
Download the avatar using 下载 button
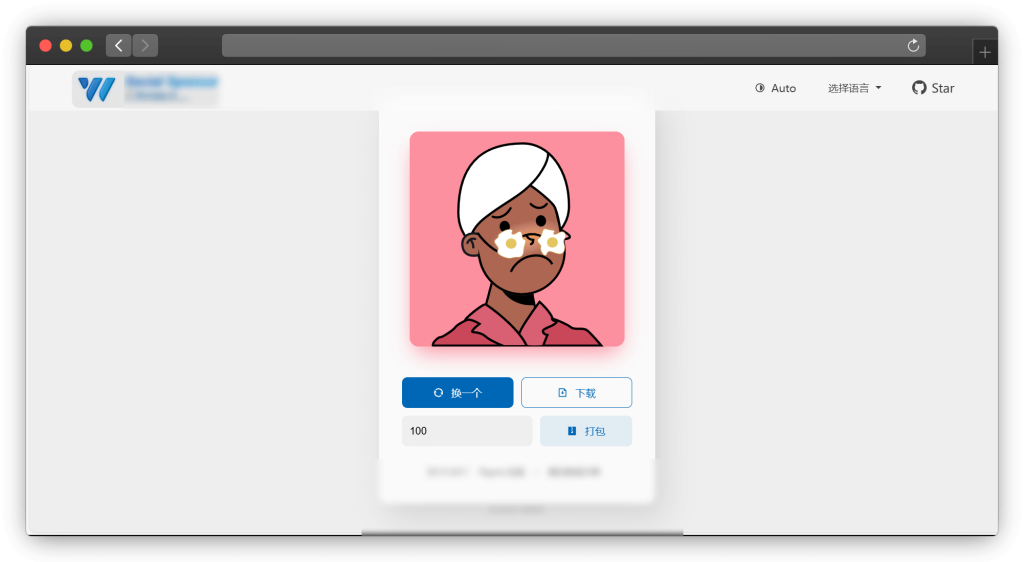[576, 393]
